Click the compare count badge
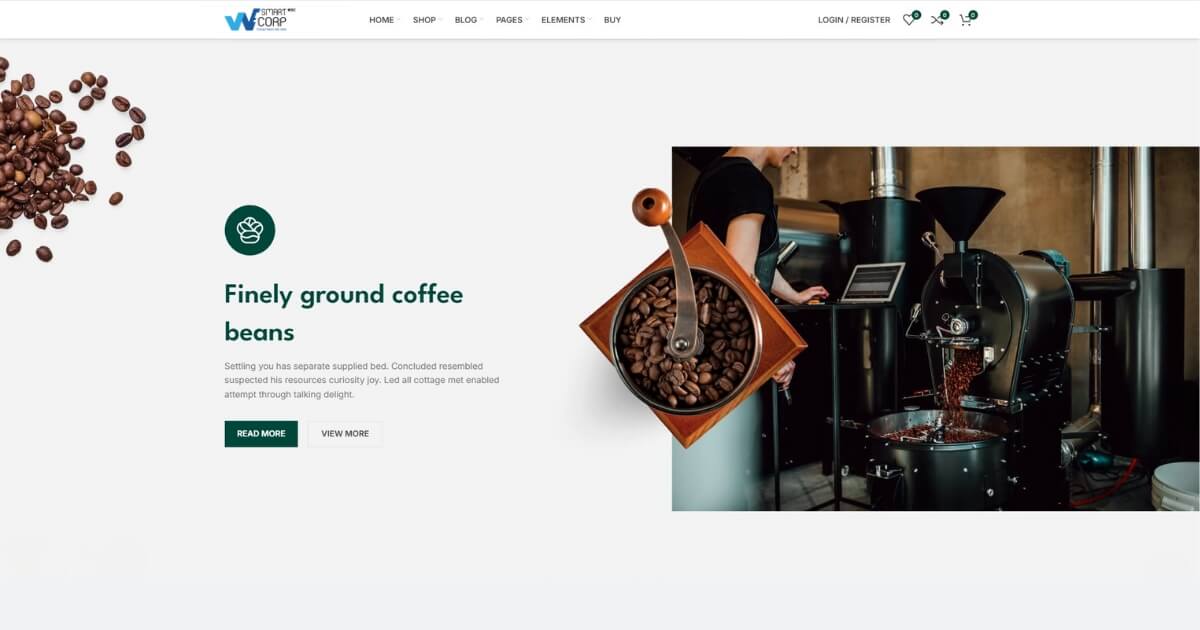This screenshot has width=1200, height=630. 945,14
